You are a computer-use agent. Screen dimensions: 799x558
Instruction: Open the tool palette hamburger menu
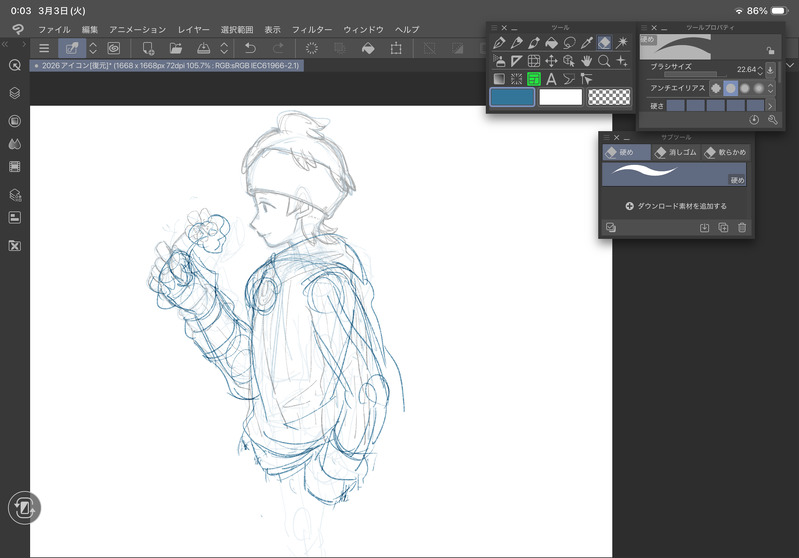tap(493, 27)
